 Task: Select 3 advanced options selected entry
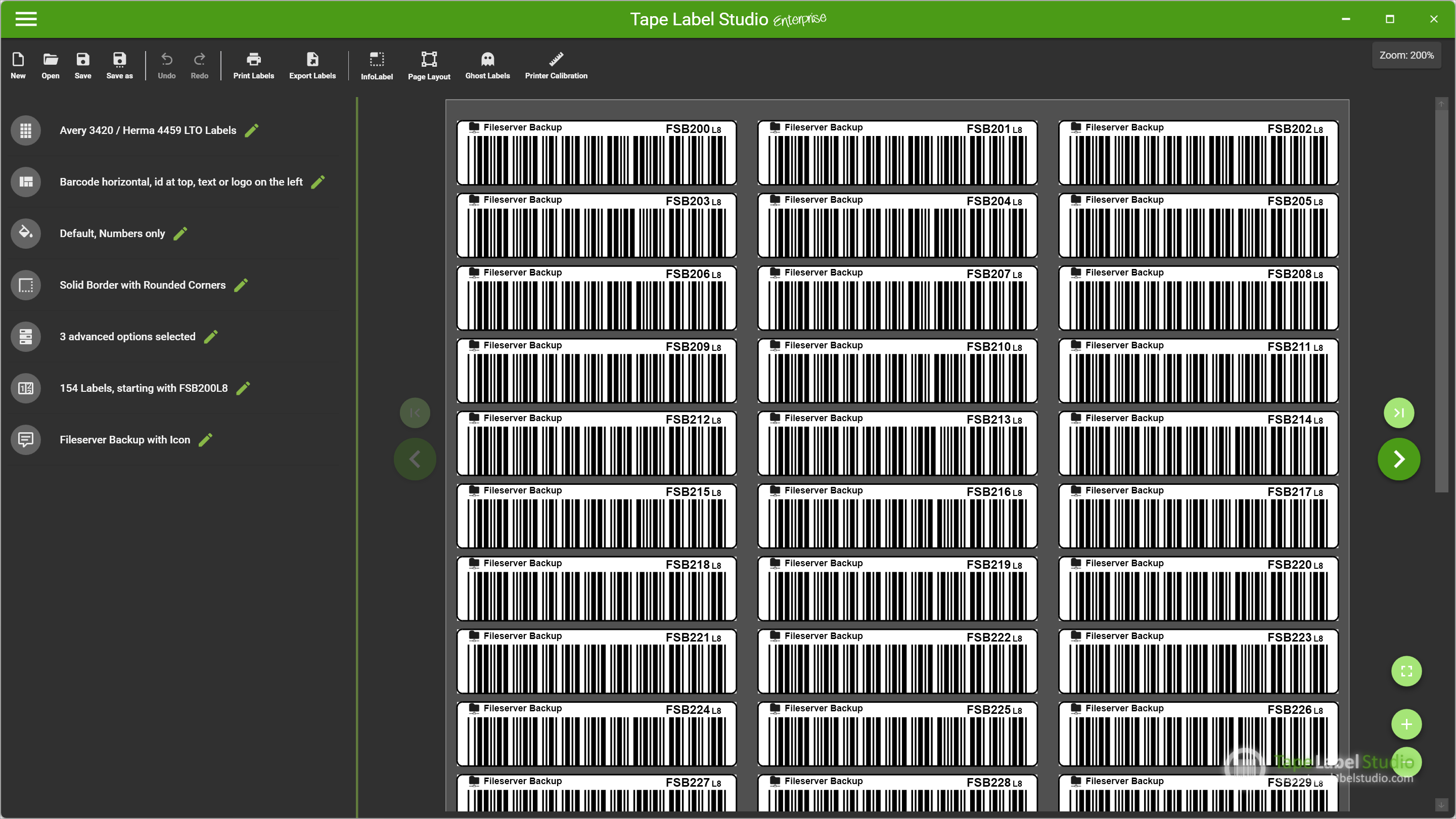pyautogui.click(x=127, y=337)
